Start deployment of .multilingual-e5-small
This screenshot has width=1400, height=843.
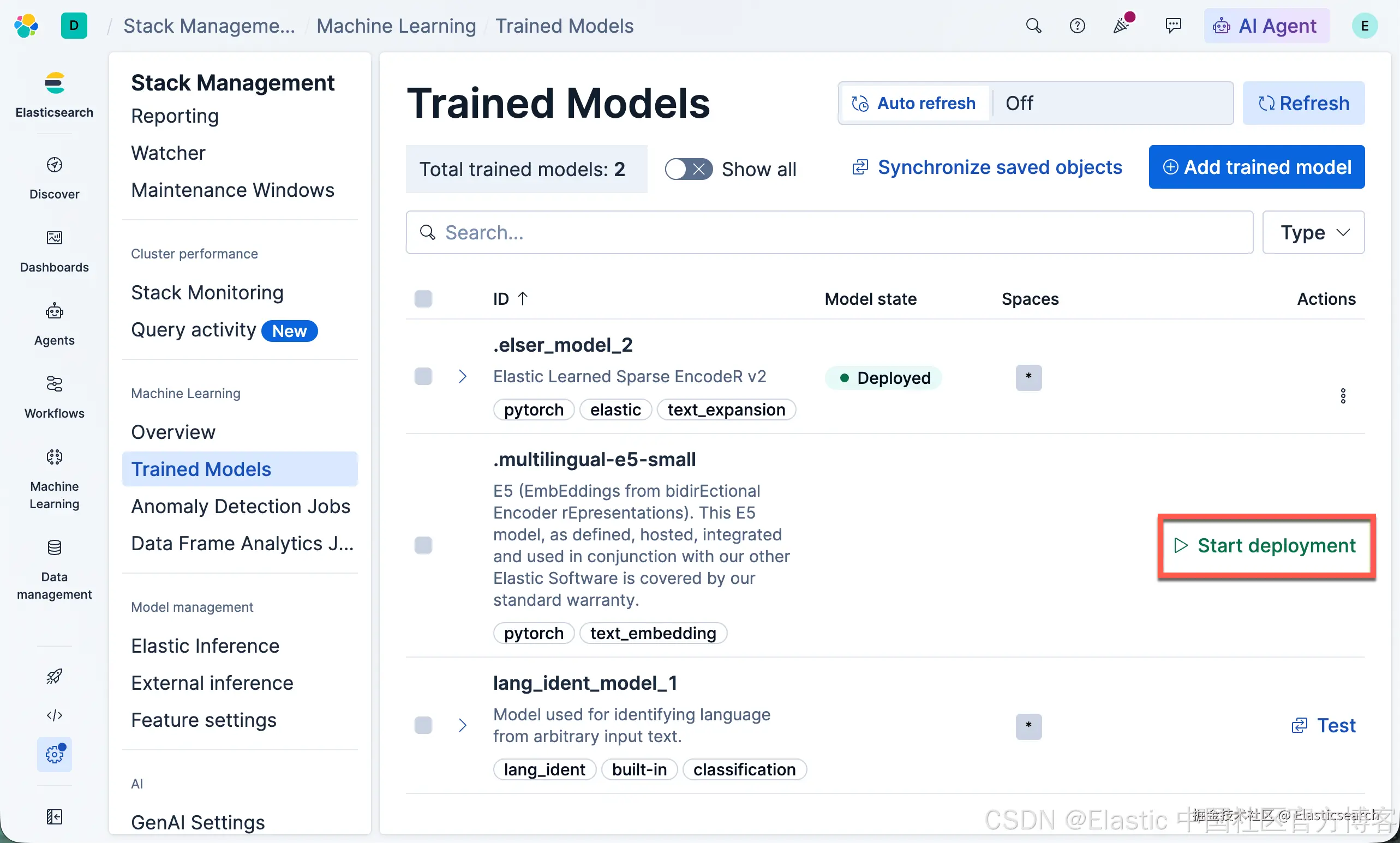coord(1265,545)
